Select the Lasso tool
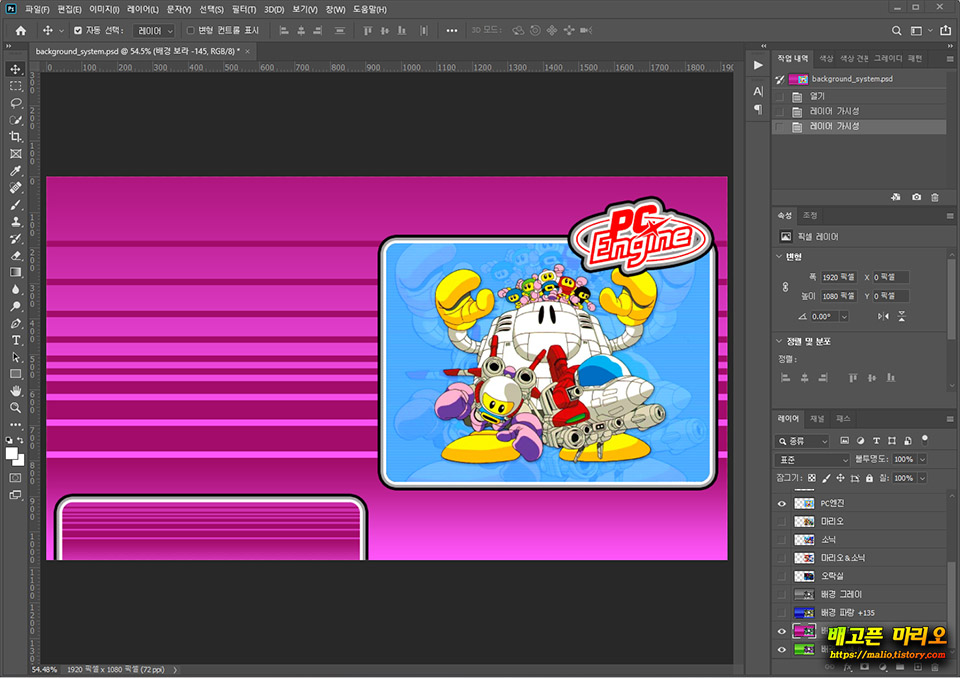 click(x=16, y=103)
